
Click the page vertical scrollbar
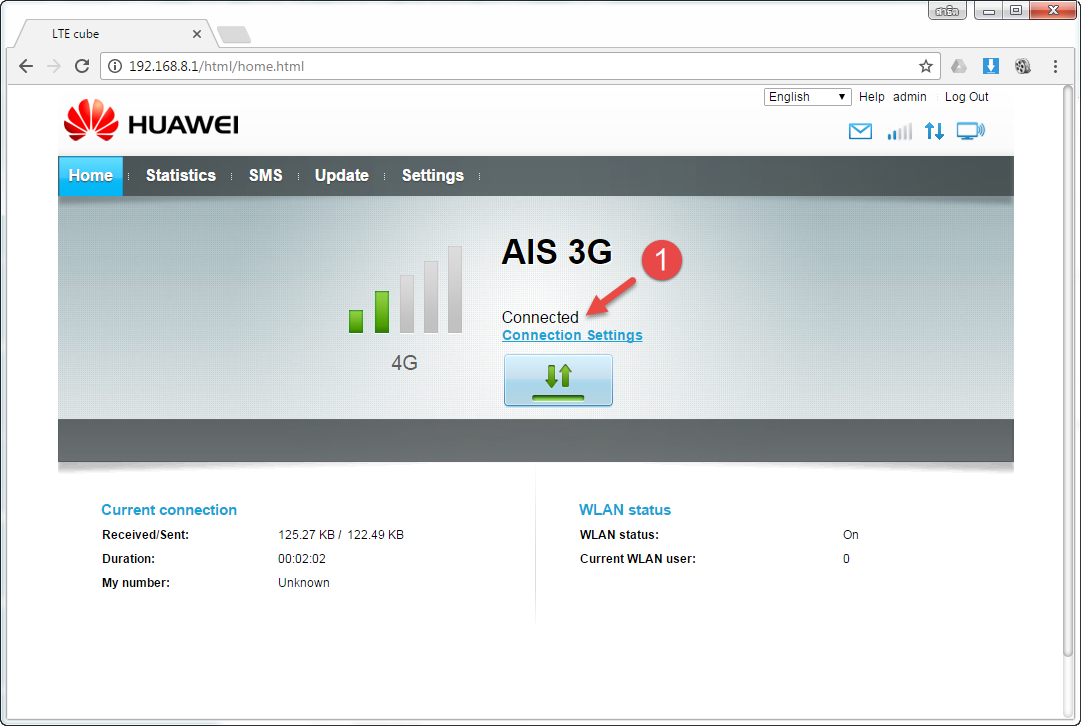[1067, 372]
